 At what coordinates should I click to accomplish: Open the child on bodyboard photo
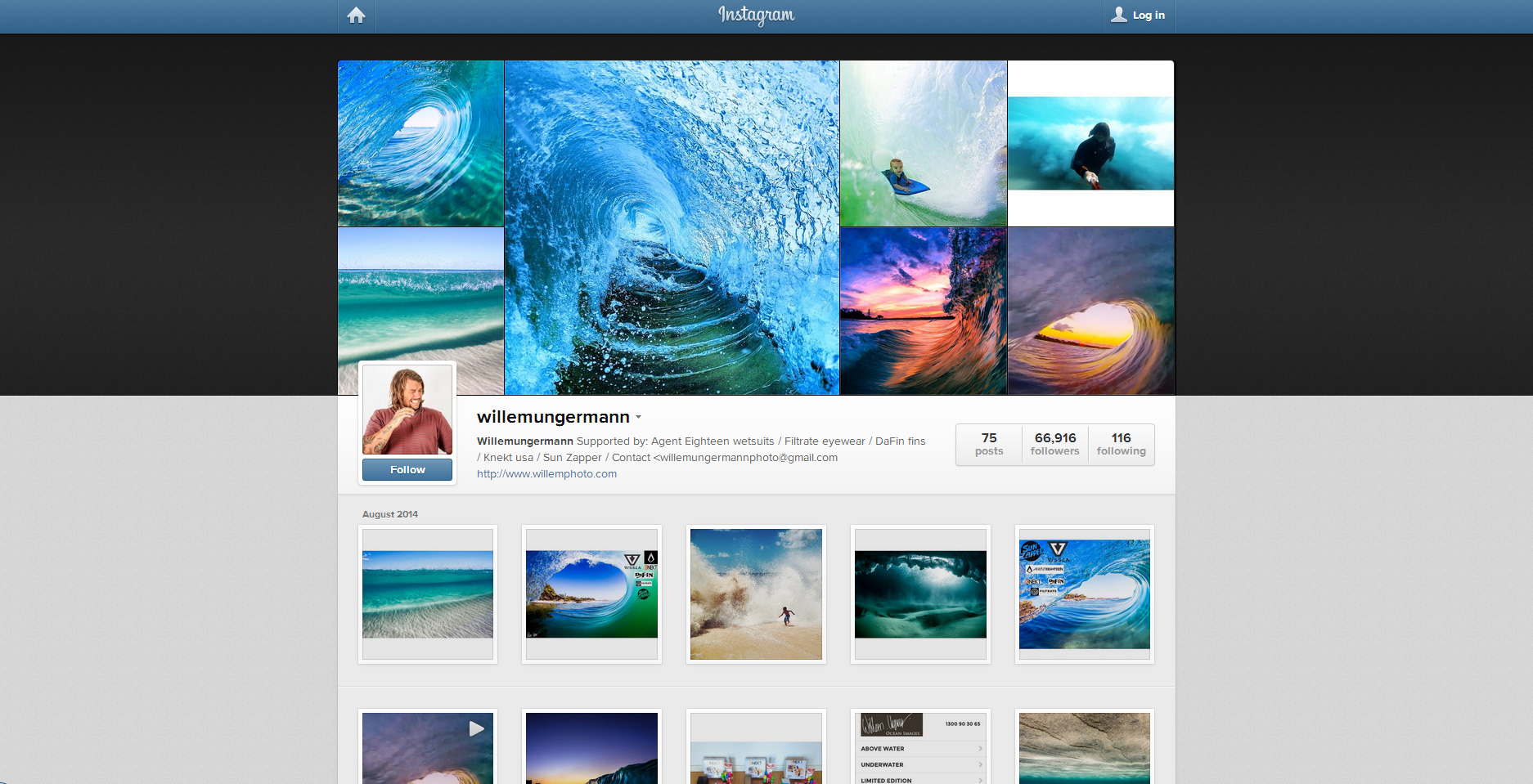[924, 143]
